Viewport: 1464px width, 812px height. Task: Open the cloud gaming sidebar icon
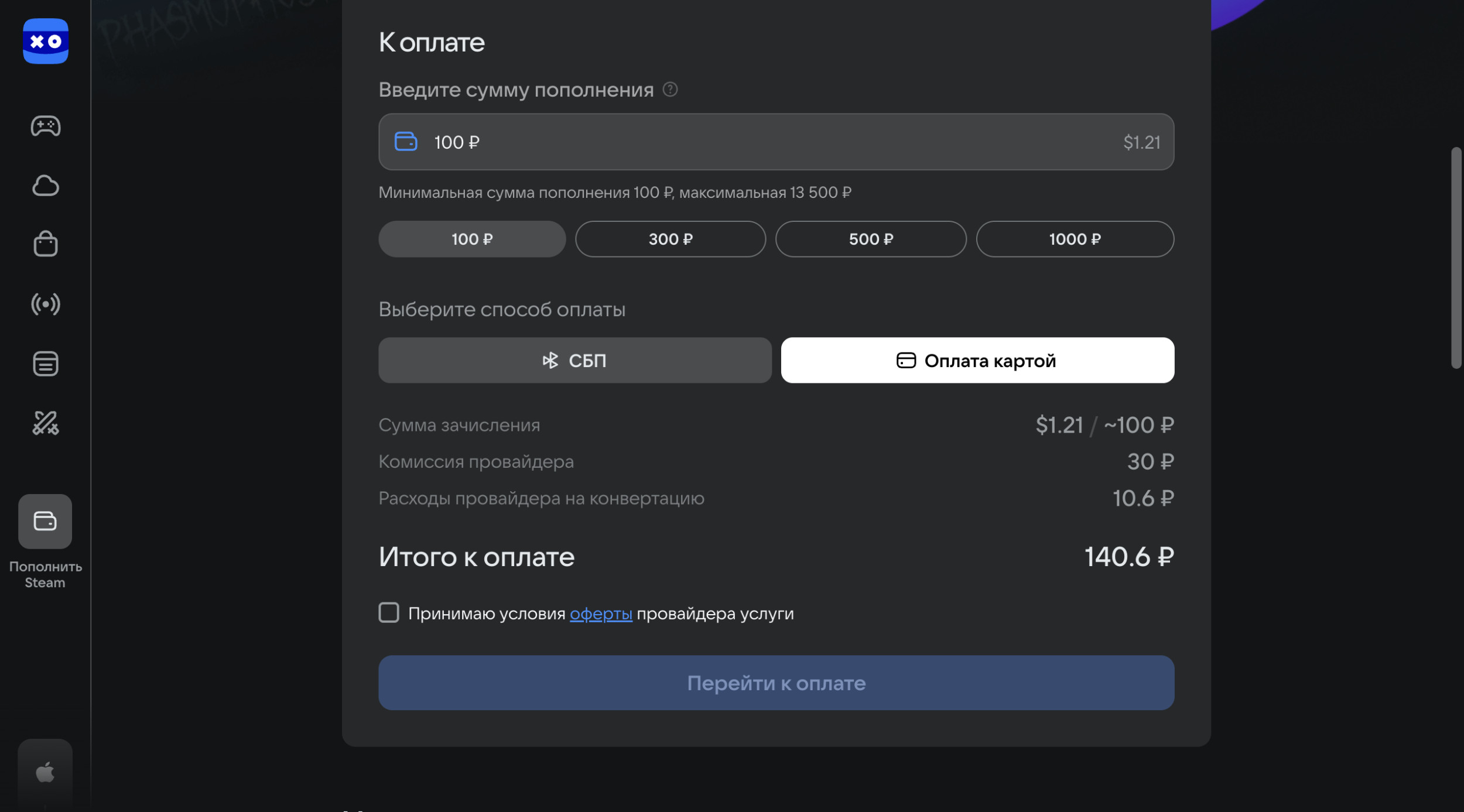click(x=46, y=186)
